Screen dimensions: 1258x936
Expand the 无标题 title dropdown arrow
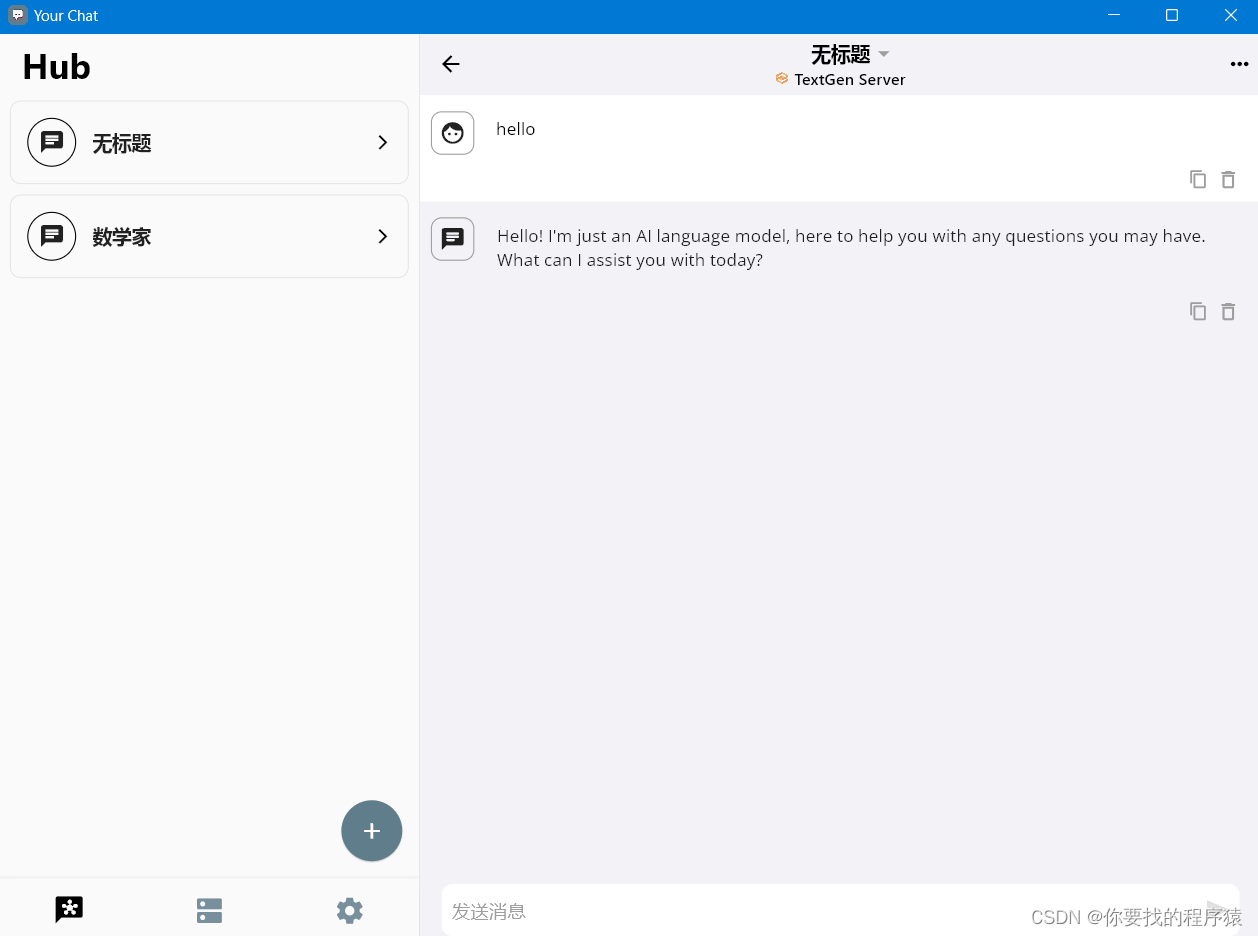point(884,54)
